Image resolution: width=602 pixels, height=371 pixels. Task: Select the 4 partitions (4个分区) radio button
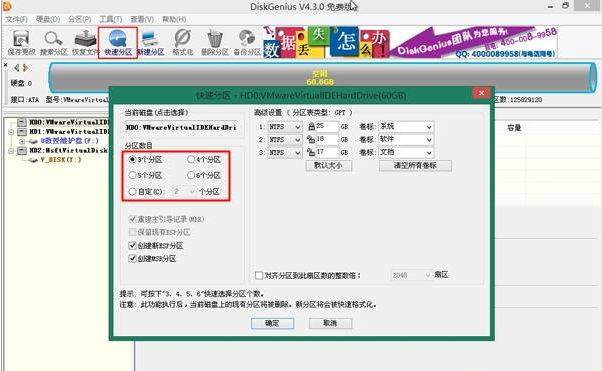tap(191, 159)
